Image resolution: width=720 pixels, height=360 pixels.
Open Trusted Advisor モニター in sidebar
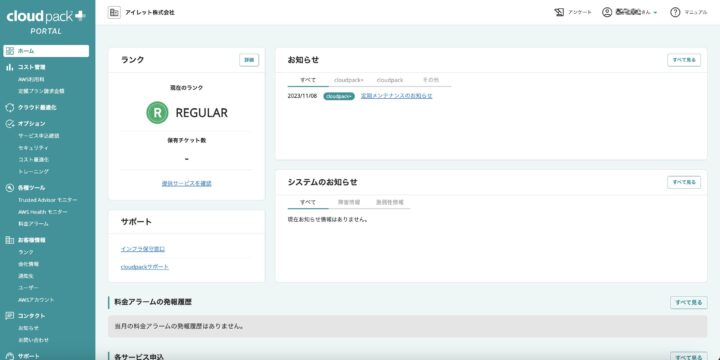click(x=48, y=200)
